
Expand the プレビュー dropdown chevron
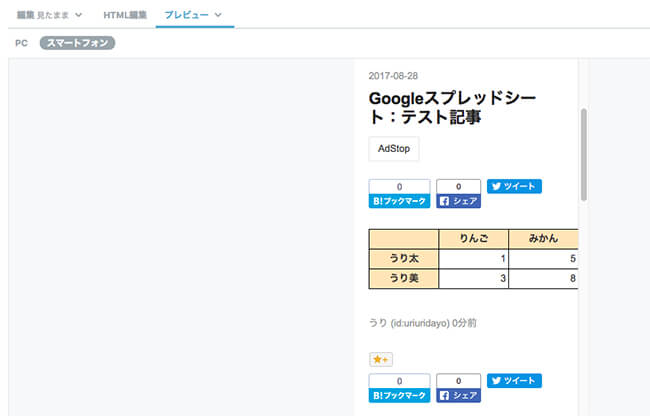(x=218, y=15)
